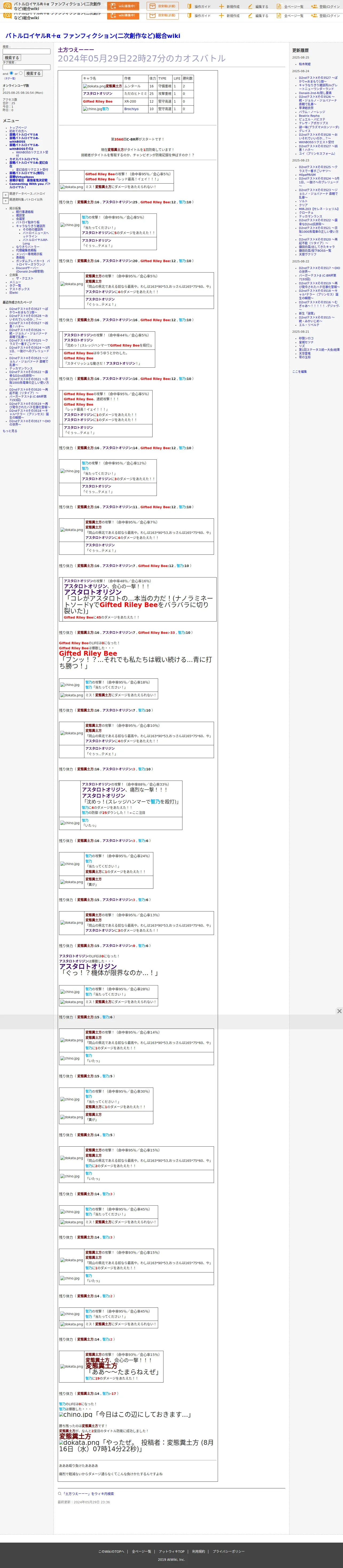Open H0pePRiSM history link

(307, 175)
